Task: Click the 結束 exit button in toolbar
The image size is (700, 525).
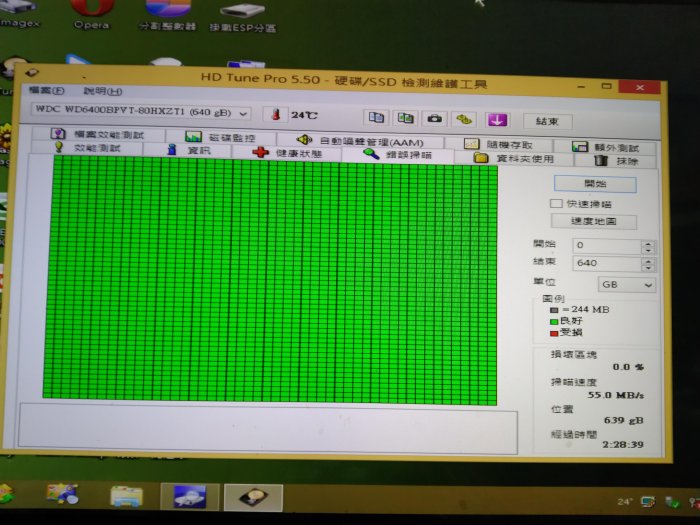Action: 547,121
